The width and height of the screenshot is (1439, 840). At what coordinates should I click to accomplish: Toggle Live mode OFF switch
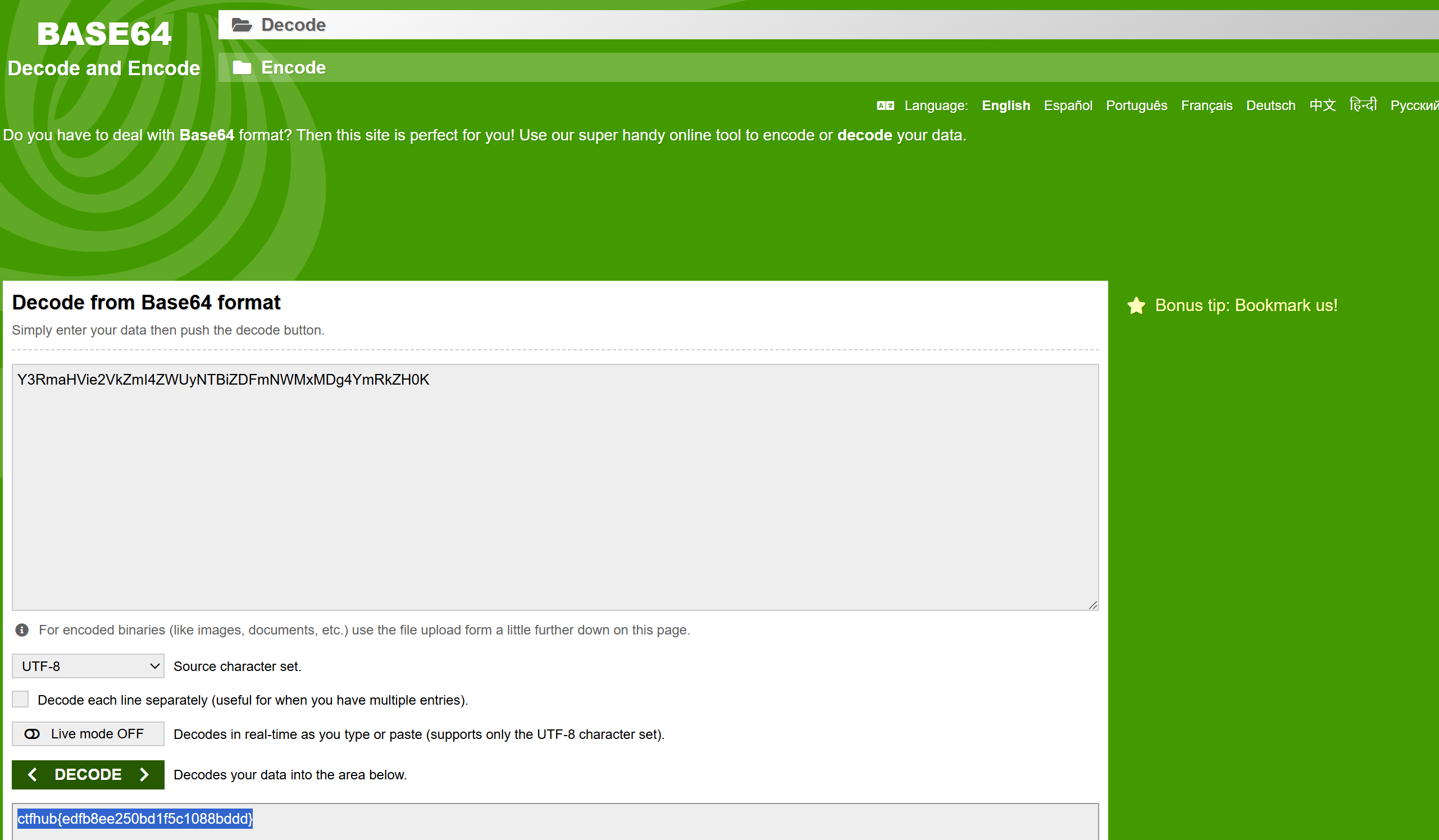88,734
